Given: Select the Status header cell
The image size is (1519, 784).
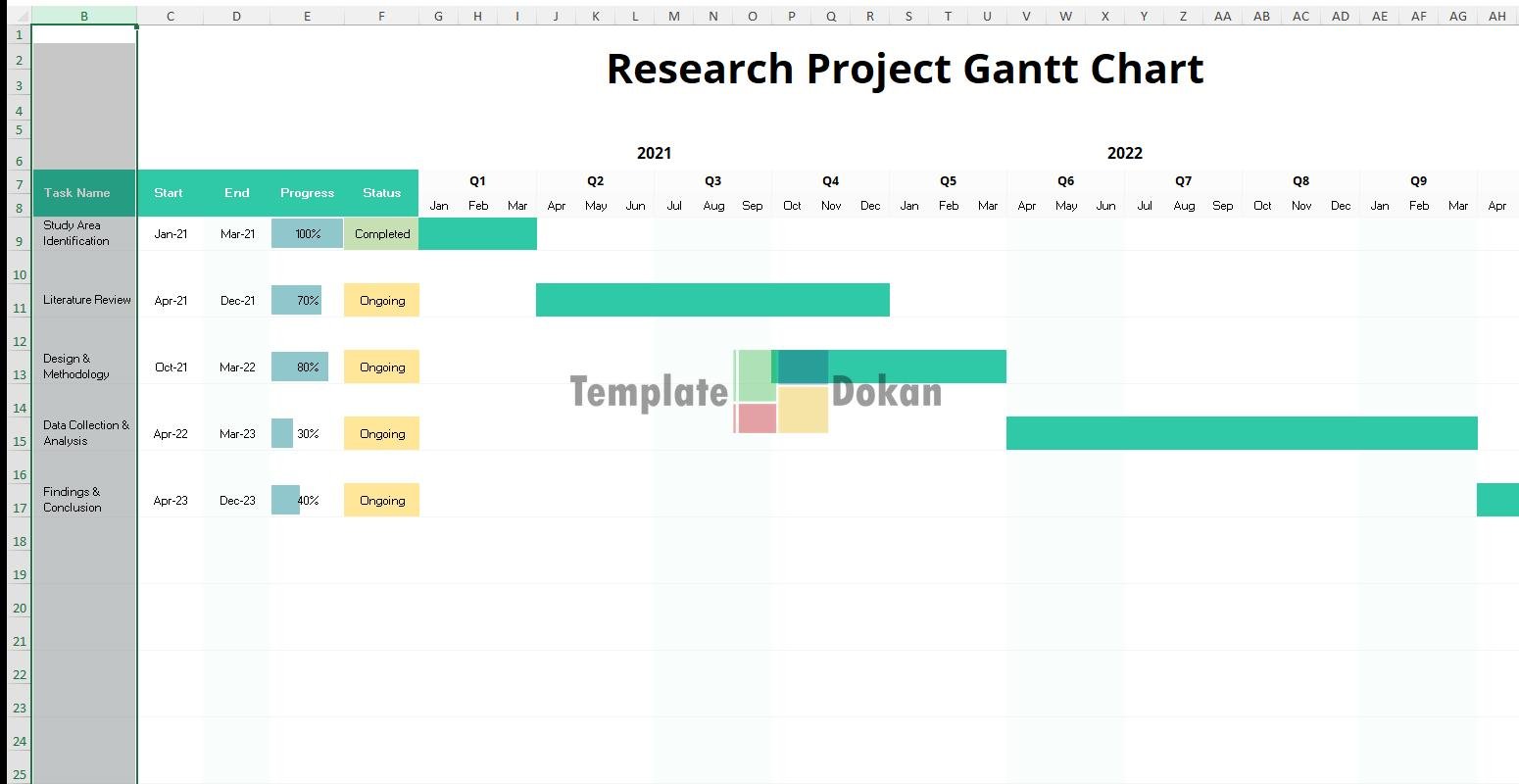Looking at the screenshot, I should coord(381,193).
